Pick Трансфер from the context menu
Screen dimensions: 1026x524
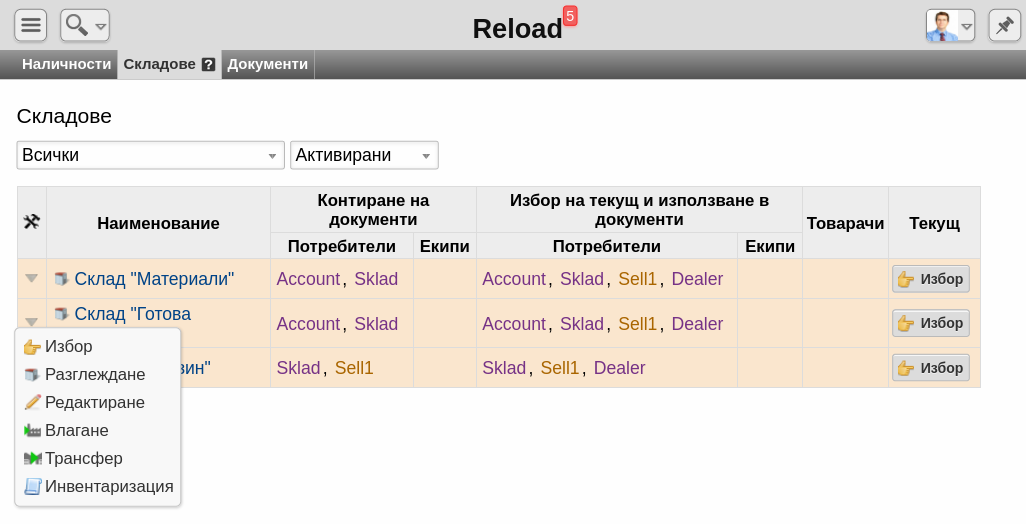(83, 458)
